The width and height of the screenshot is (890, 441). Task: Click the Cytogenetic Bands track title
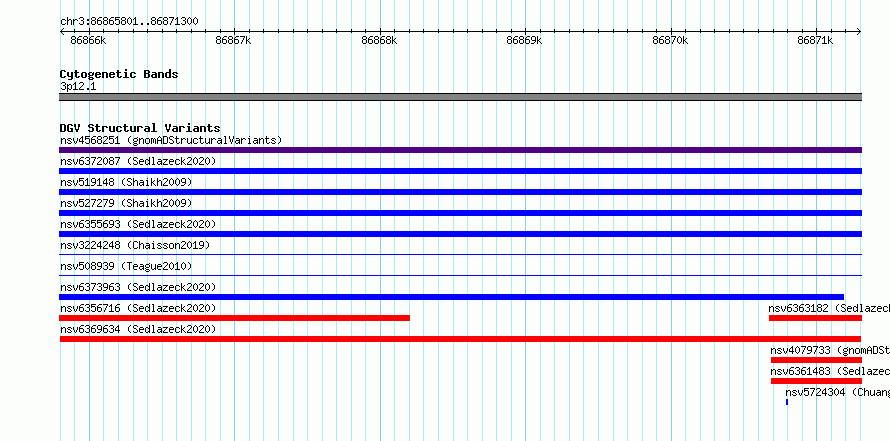pyautogui.click(x=119, y=74)
